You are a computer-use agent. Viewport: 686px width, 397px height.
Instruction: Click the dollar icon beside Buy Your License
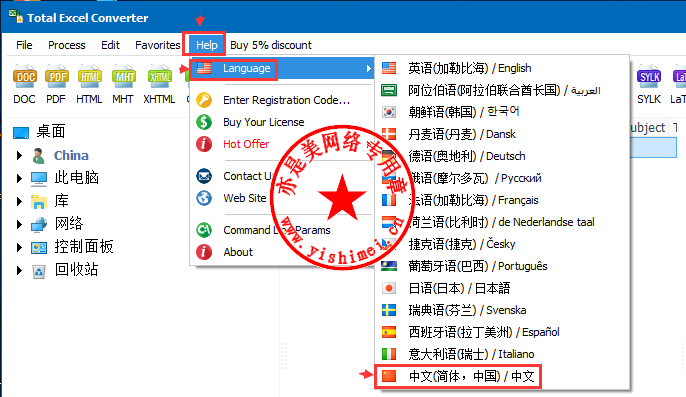tap(204, 122)
